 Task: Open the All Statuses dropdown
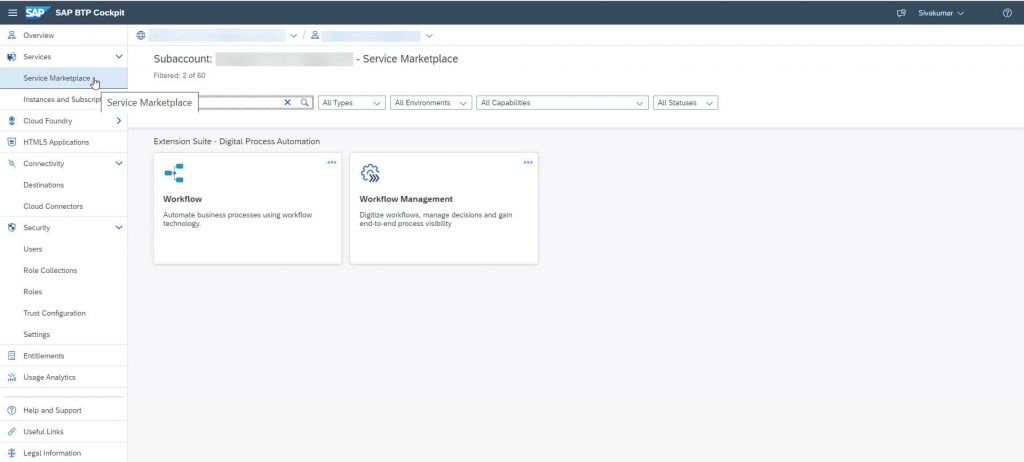[x=686, y=103]
